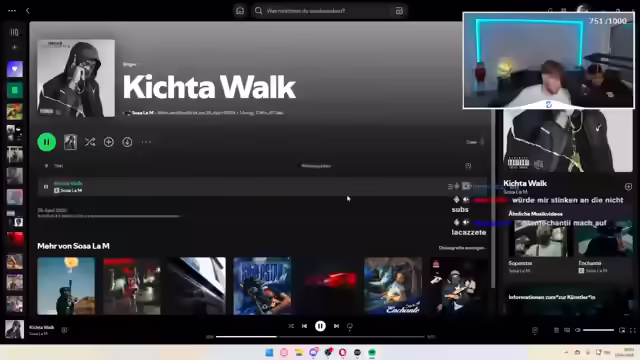Toggle repeat in player bar
This screenshot has height=360, width=640.
[350, 326]
